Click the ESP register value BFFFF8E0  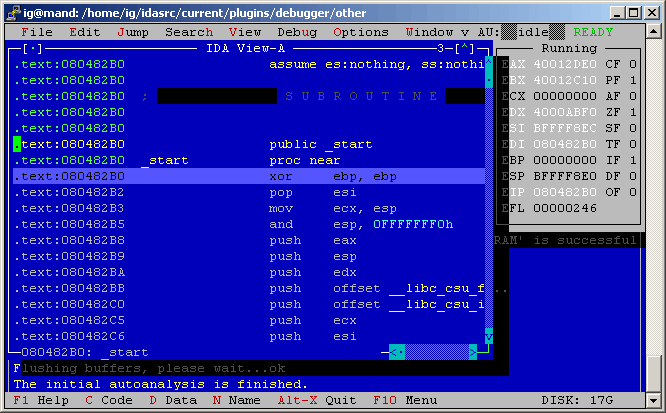tap(565, 176)
